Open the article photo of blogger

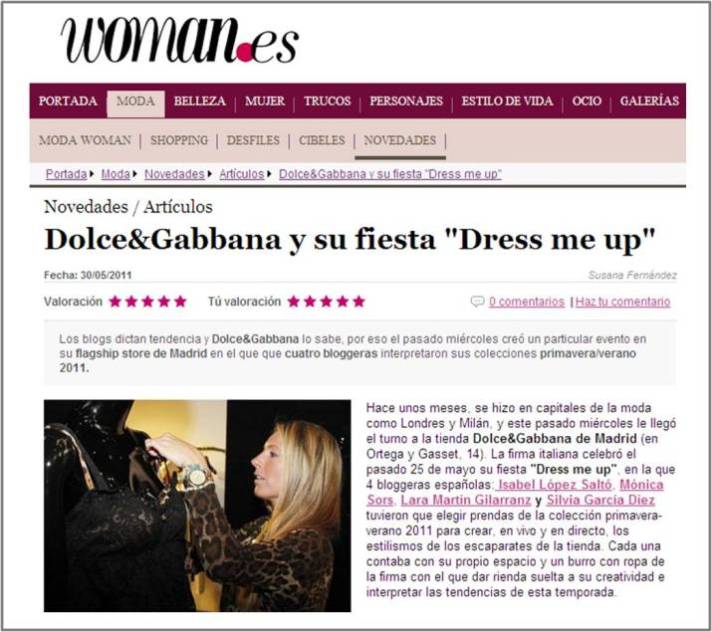coord(197,505)
